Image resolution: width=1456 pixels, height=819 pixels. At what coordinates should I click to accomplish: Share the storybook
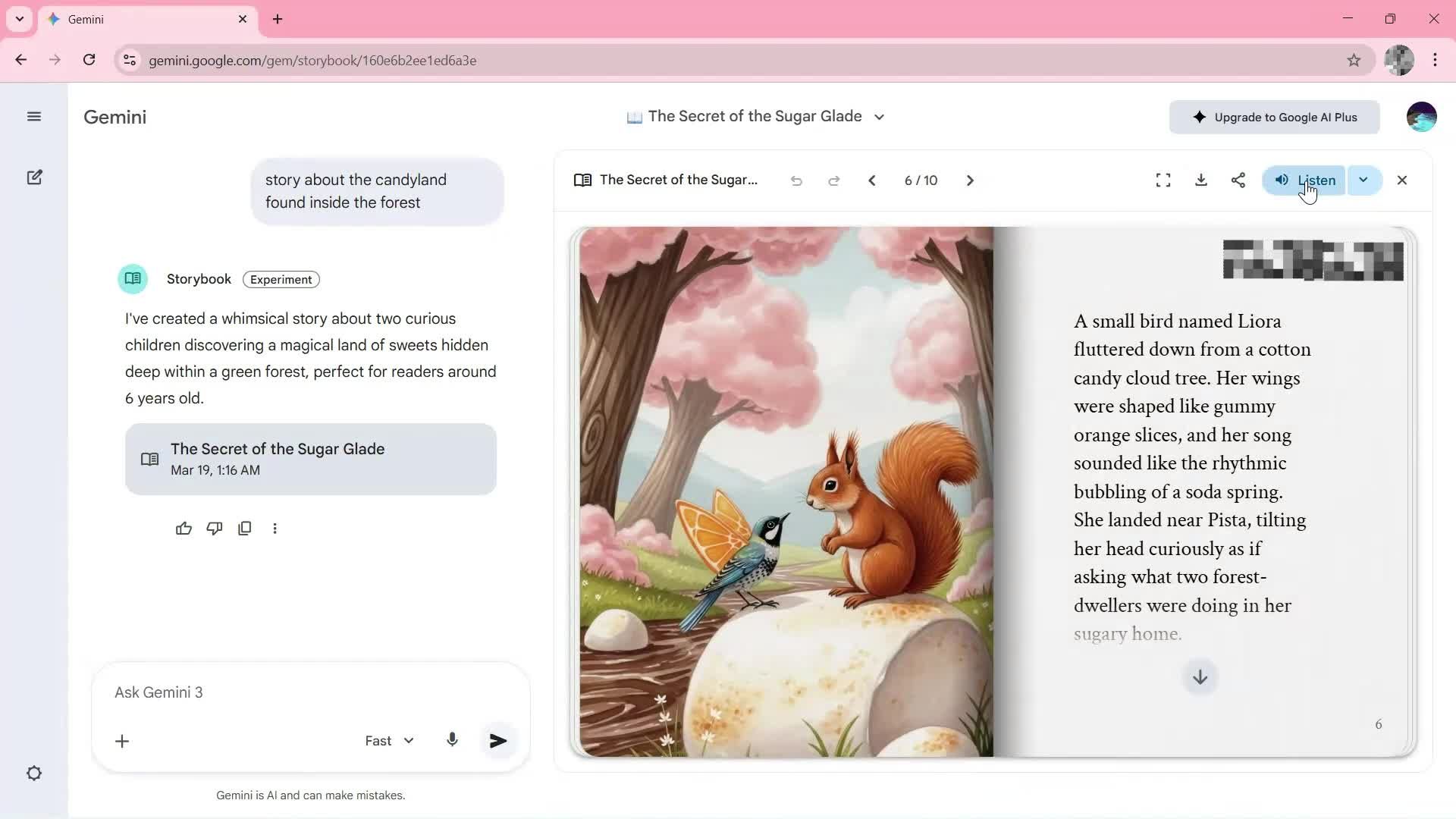pos(1238,180)
